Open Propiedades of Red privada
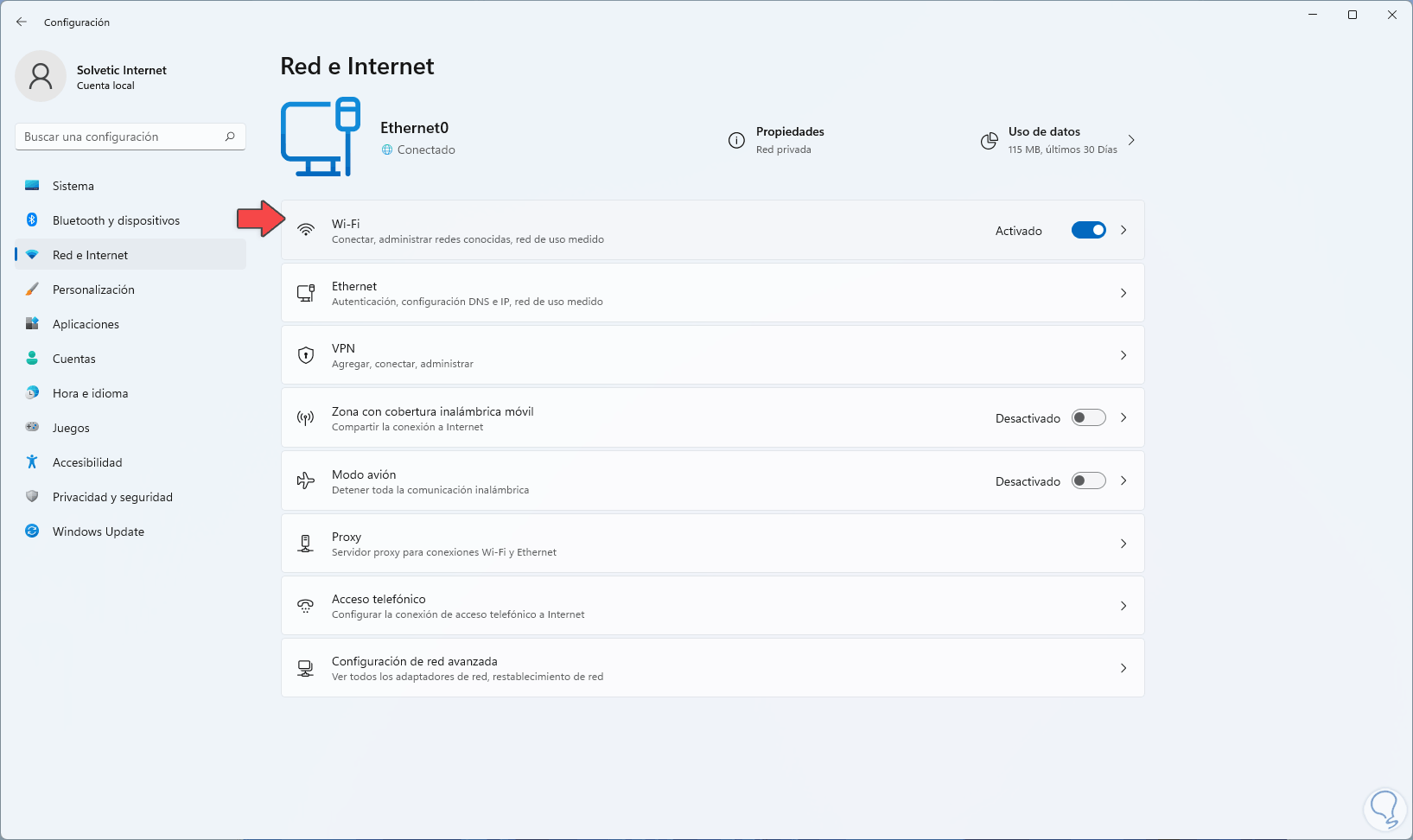 tap(789, 140)
